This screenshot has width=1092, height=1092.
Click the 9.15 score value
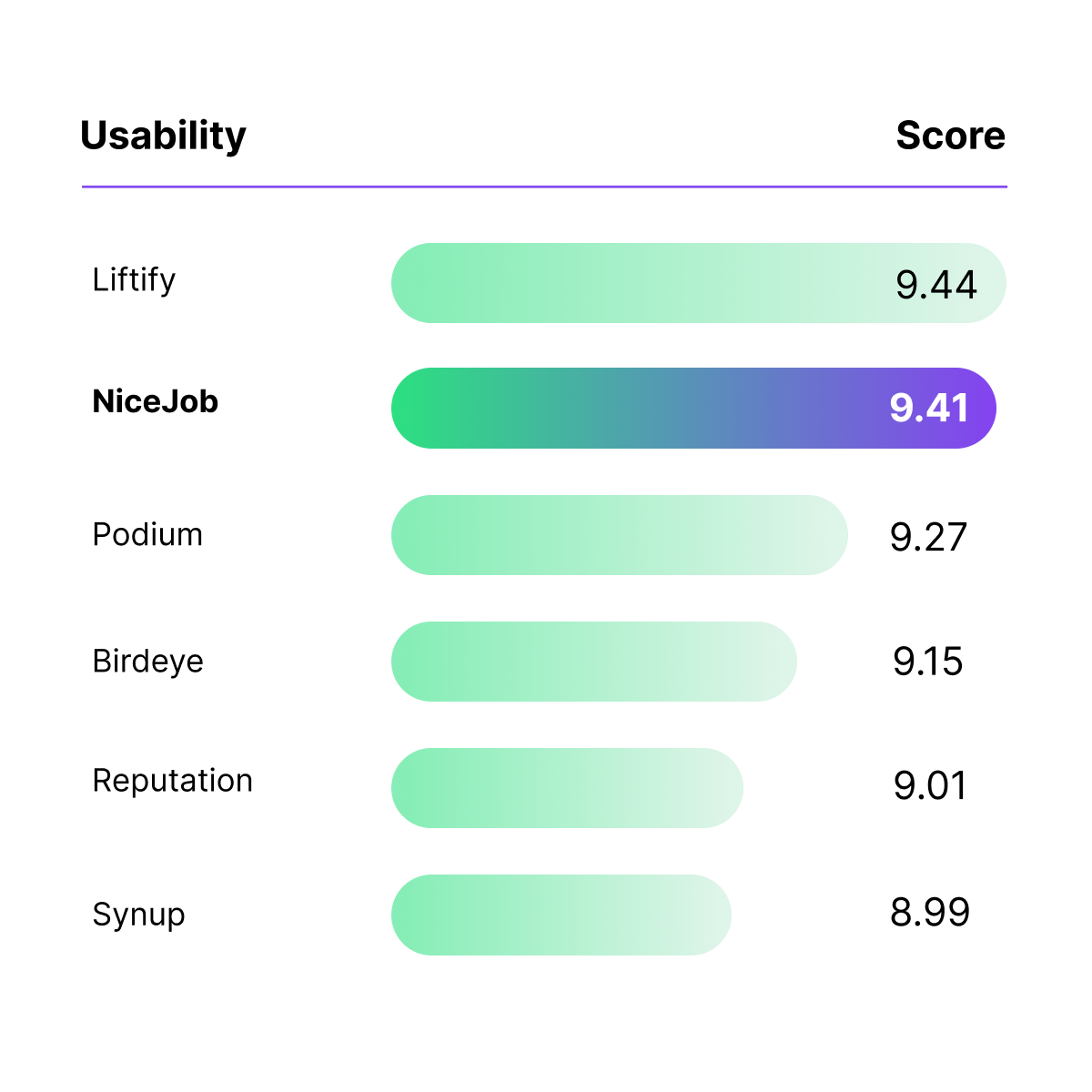point(927,662)
